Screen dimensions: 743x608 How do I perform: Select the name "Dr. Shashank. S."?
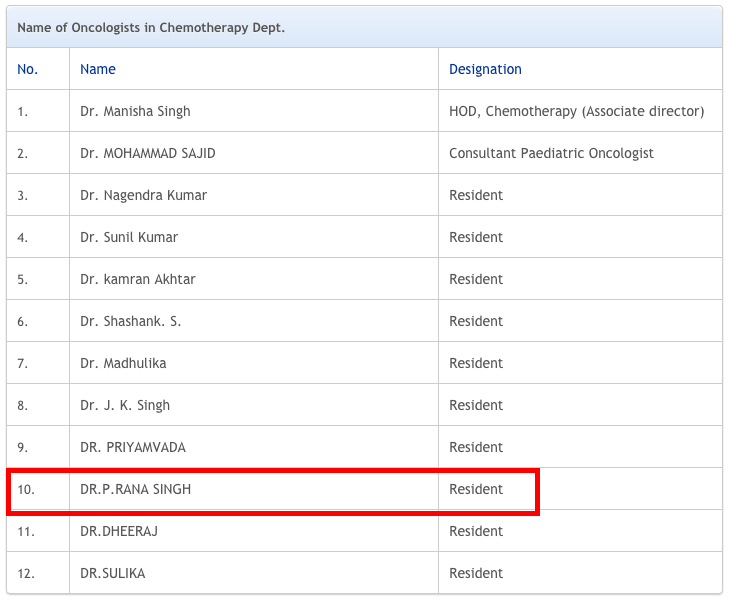pos(130,321)
